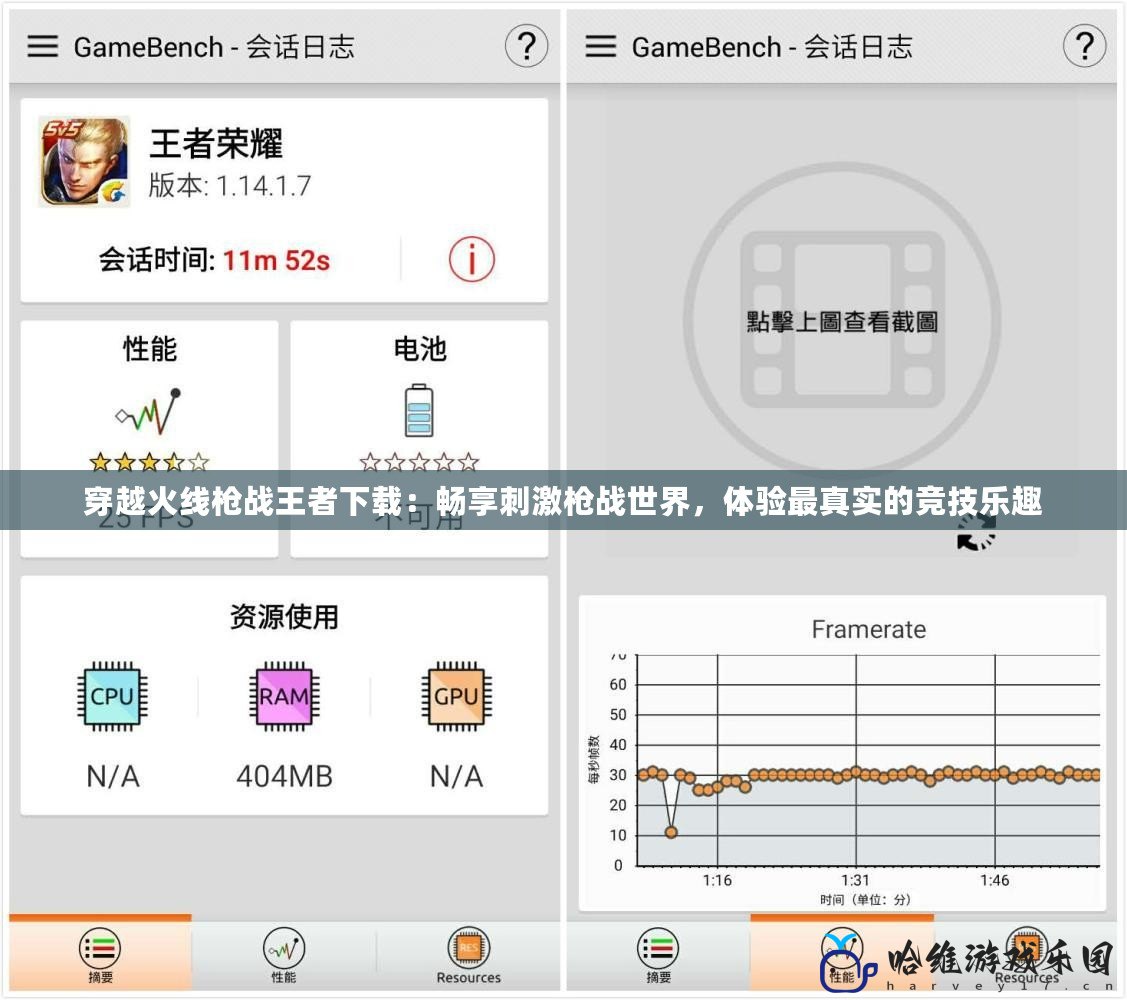Switch to 性能 tab in left screen

pos(284,955)
